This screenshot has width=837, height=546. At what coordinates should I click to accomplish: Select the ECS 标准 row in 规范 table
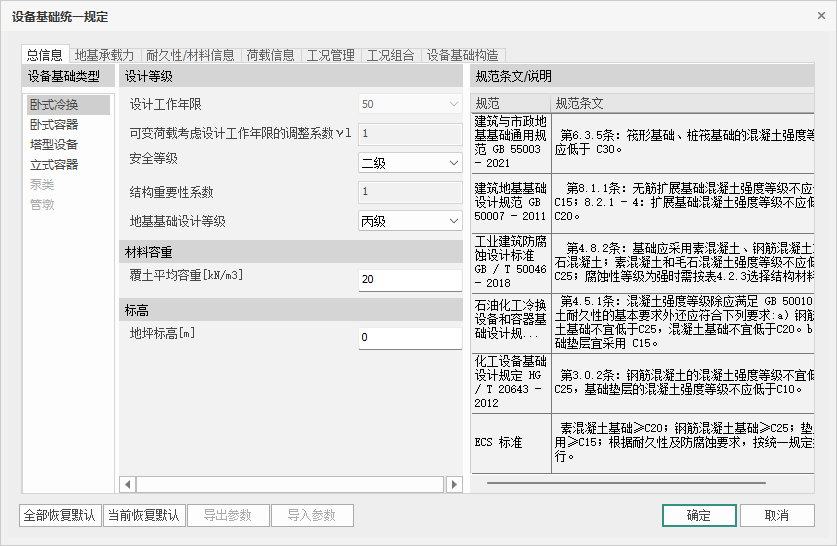[x=510, y=443]
